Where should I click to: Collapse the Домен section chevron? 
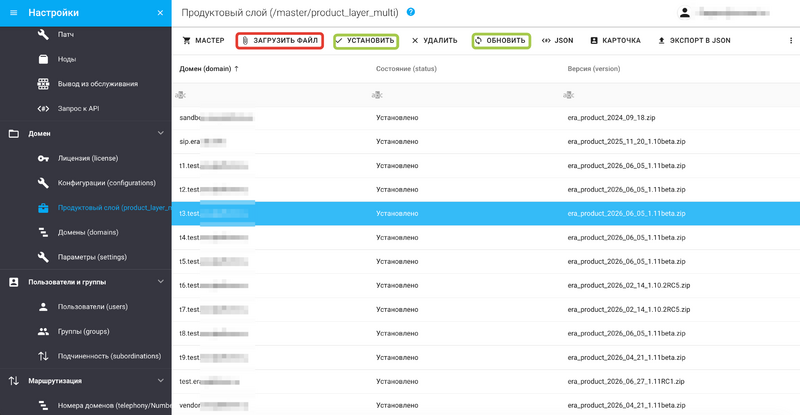coord(161,133)
